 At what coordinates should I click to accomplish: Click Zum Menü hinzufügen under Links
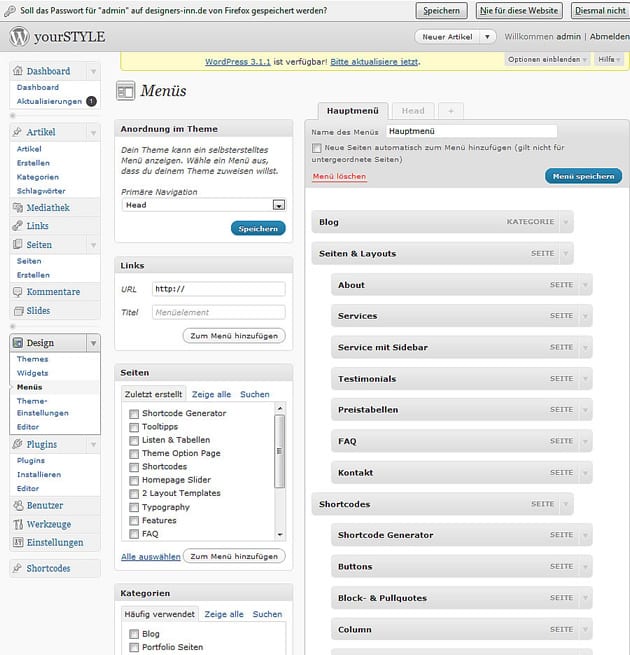[234, 336]
